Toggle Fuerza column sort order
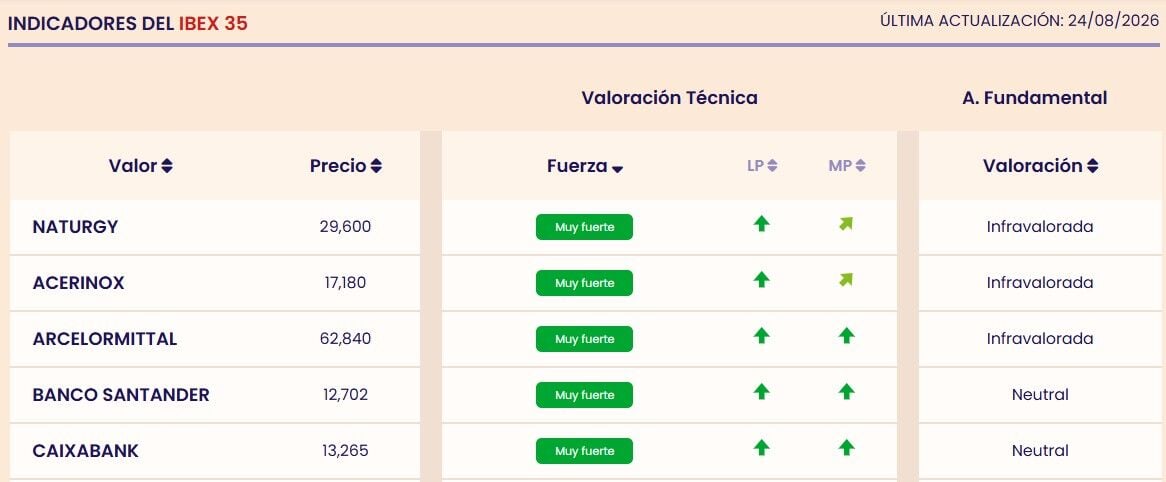The image size is (1166, 482). (584, 167)
